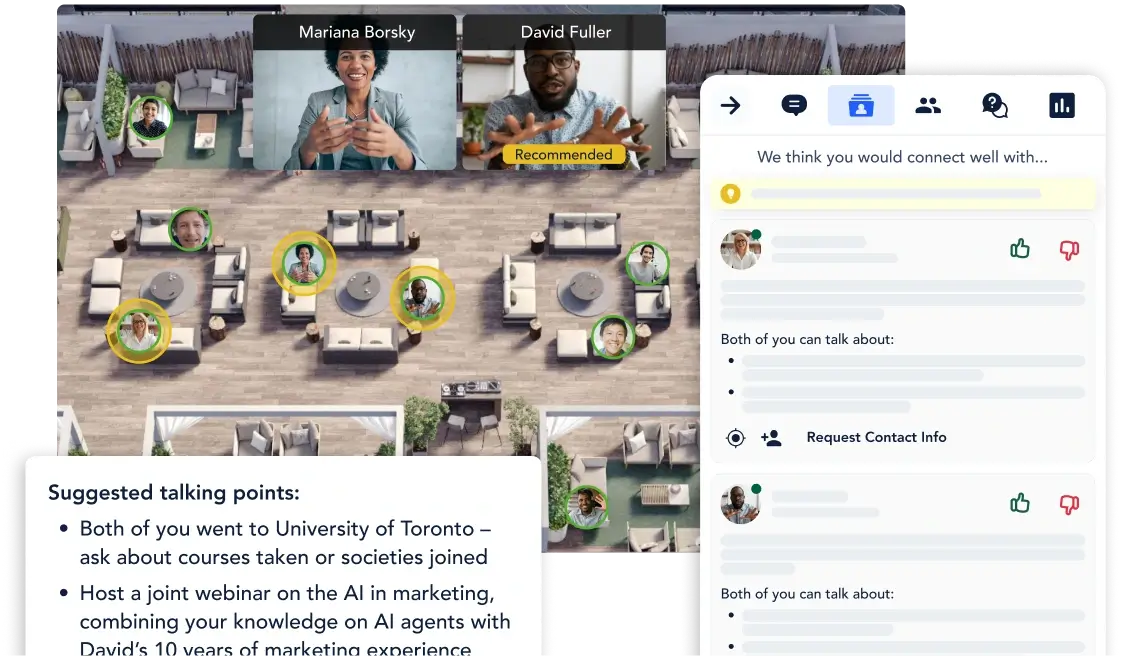Click 'We think you would connect well with...' text
Image resolution: width=1125 pixels, height=656 pixels.
tap(902, 157)
